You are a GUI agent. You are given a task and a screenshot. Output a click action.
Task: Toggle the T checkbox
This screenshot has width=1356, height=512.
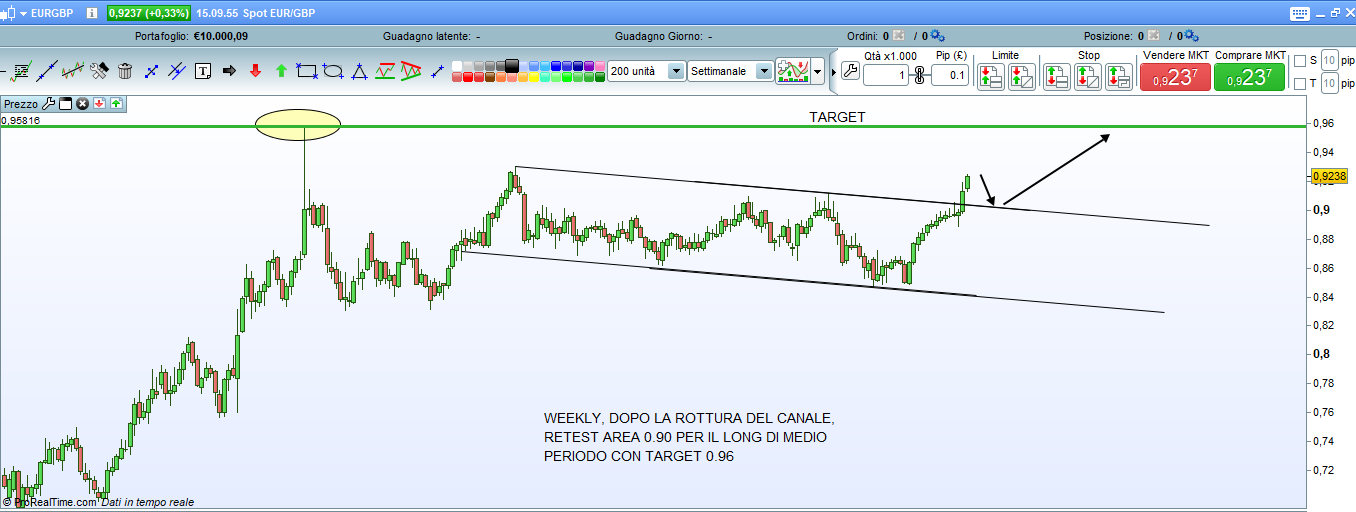(x=1300, y=84)
